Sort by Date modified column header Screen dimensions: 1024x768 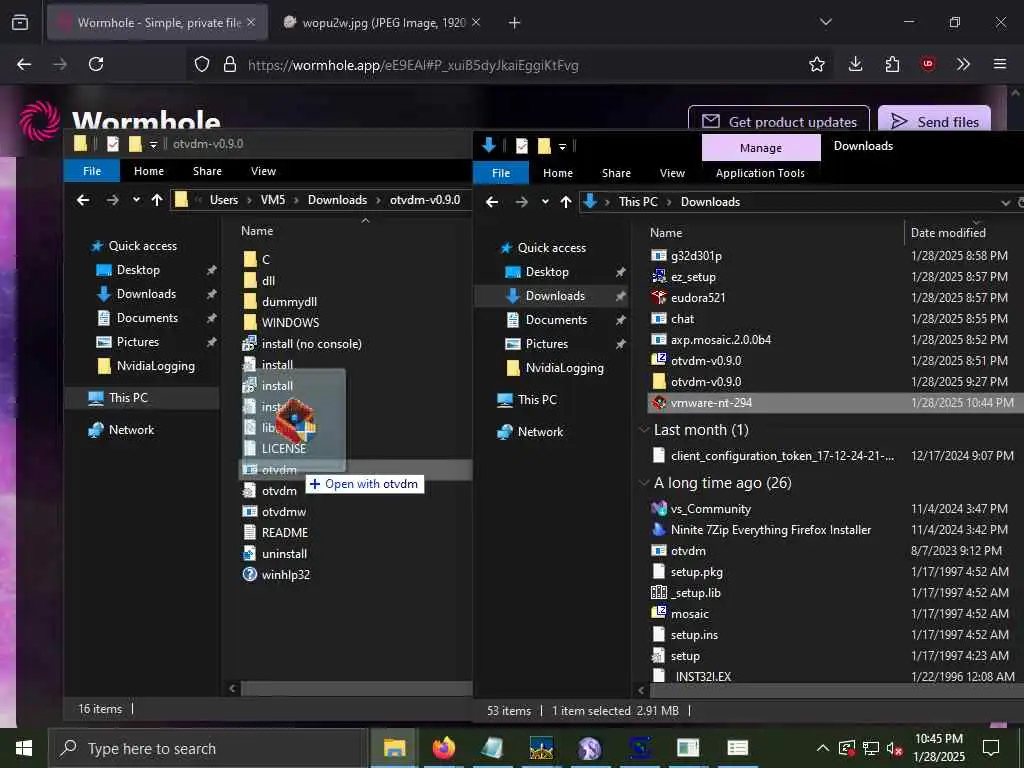coord(948,232)
